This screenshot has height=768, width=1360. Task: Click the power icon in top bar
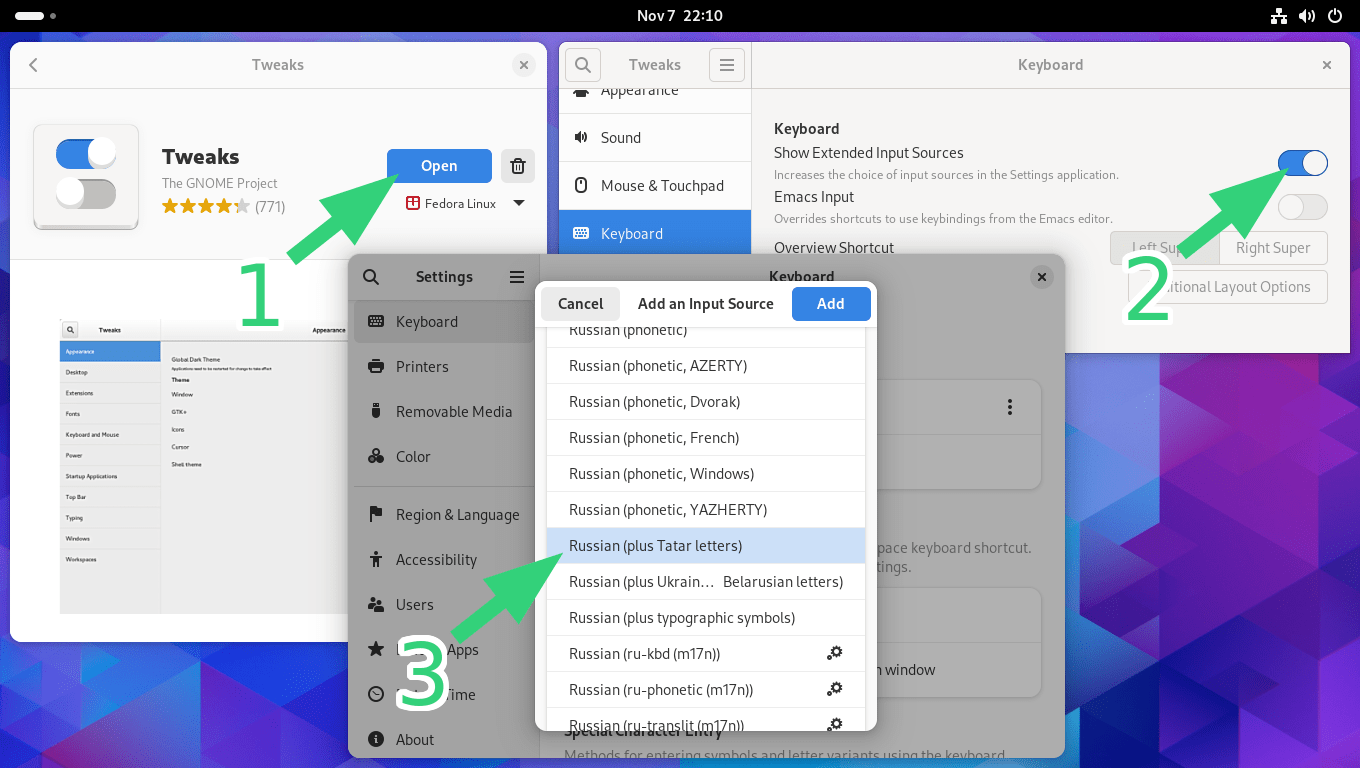[x=1334, y=16]
